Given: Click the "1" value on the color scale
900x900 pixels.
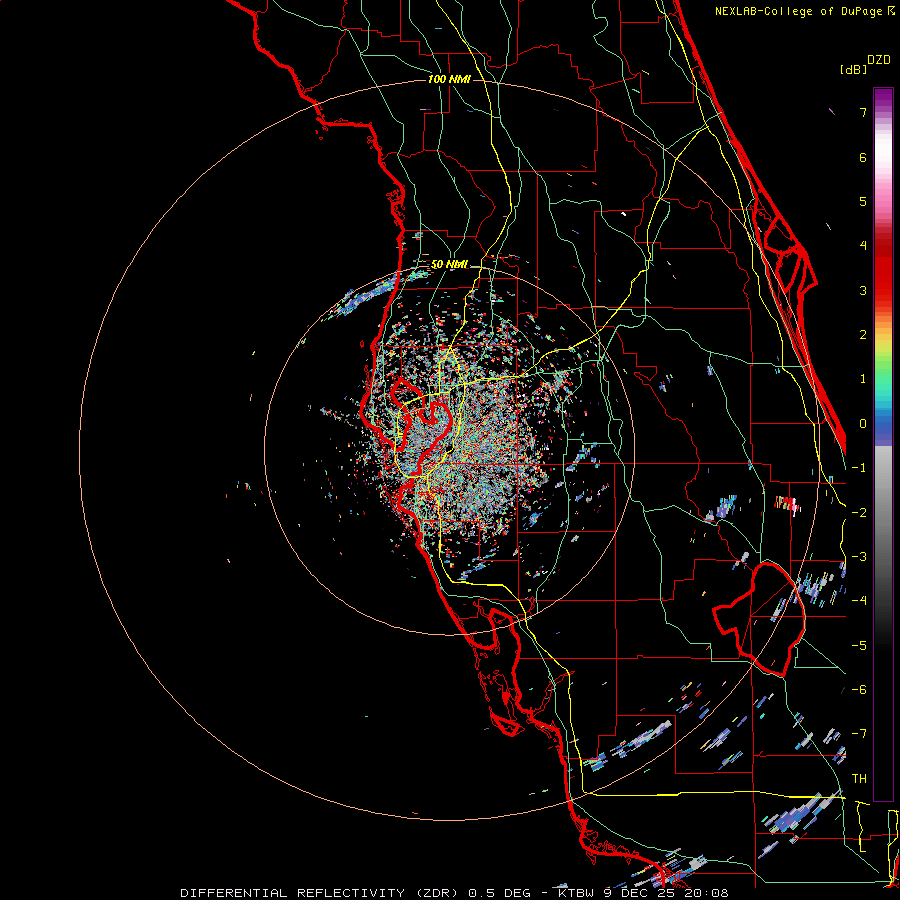Looking at the screenshot, I should point(863,379).
